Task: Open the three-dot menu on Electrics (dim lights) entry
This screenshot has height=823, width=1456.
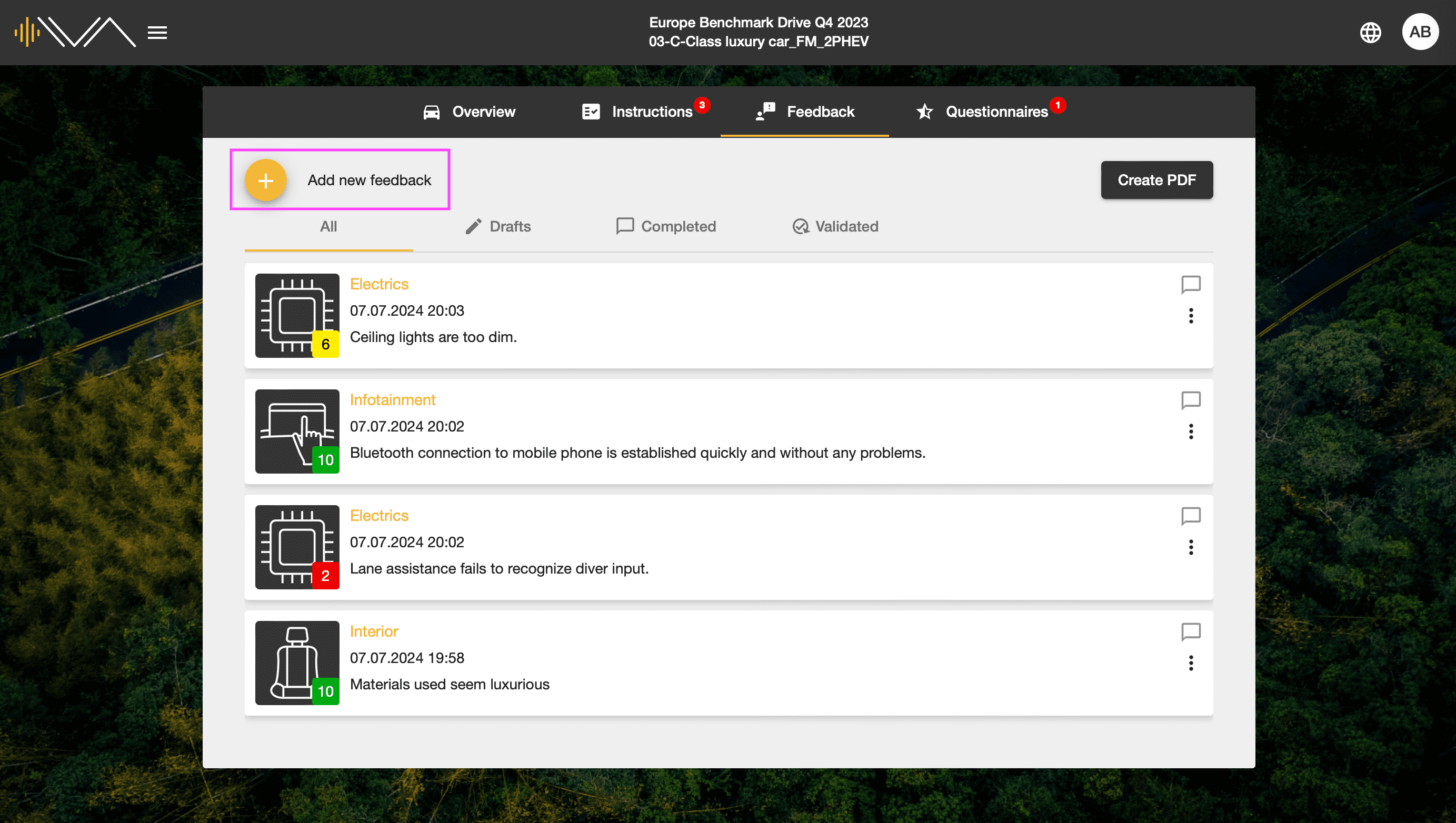Action: tap(1191, 316)
